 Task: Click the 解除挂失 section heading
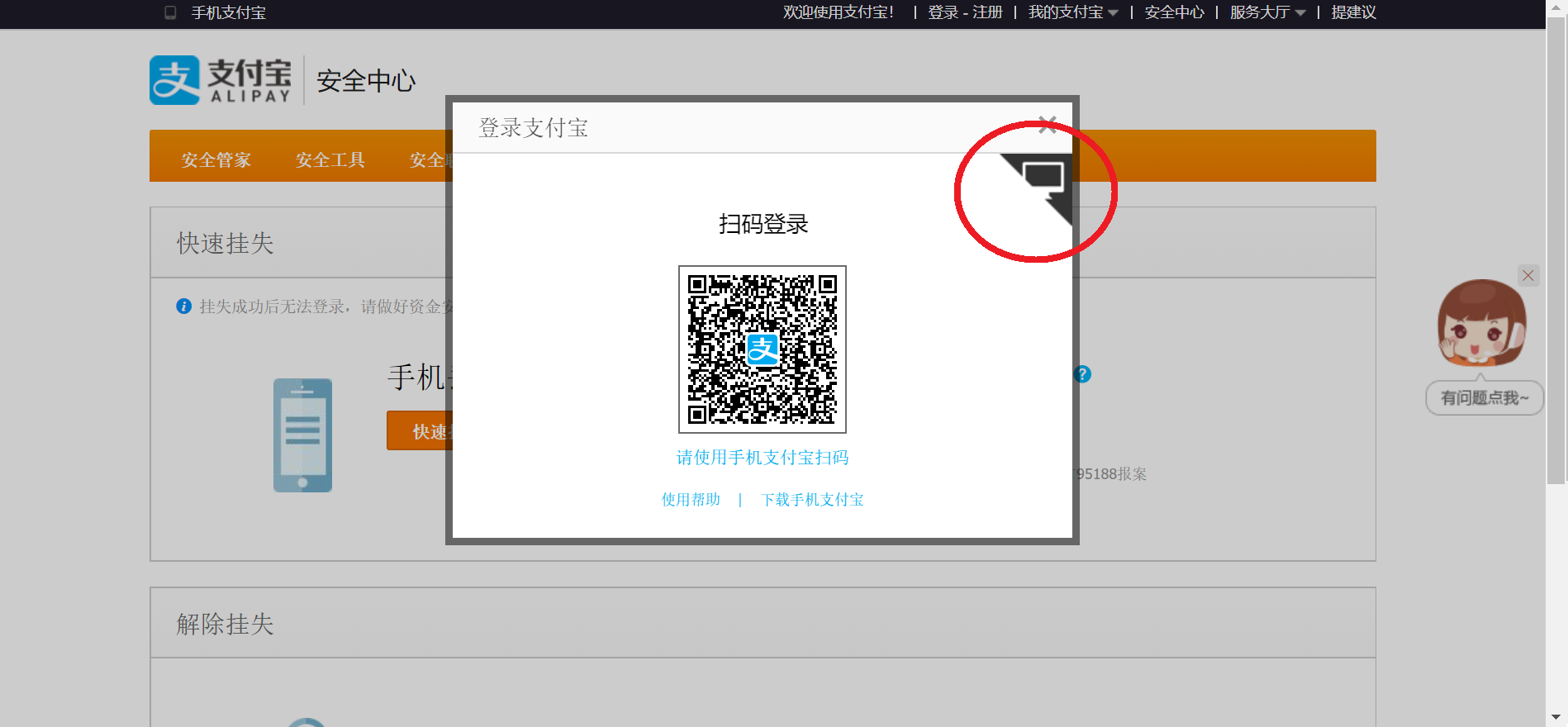coord(225,624)
